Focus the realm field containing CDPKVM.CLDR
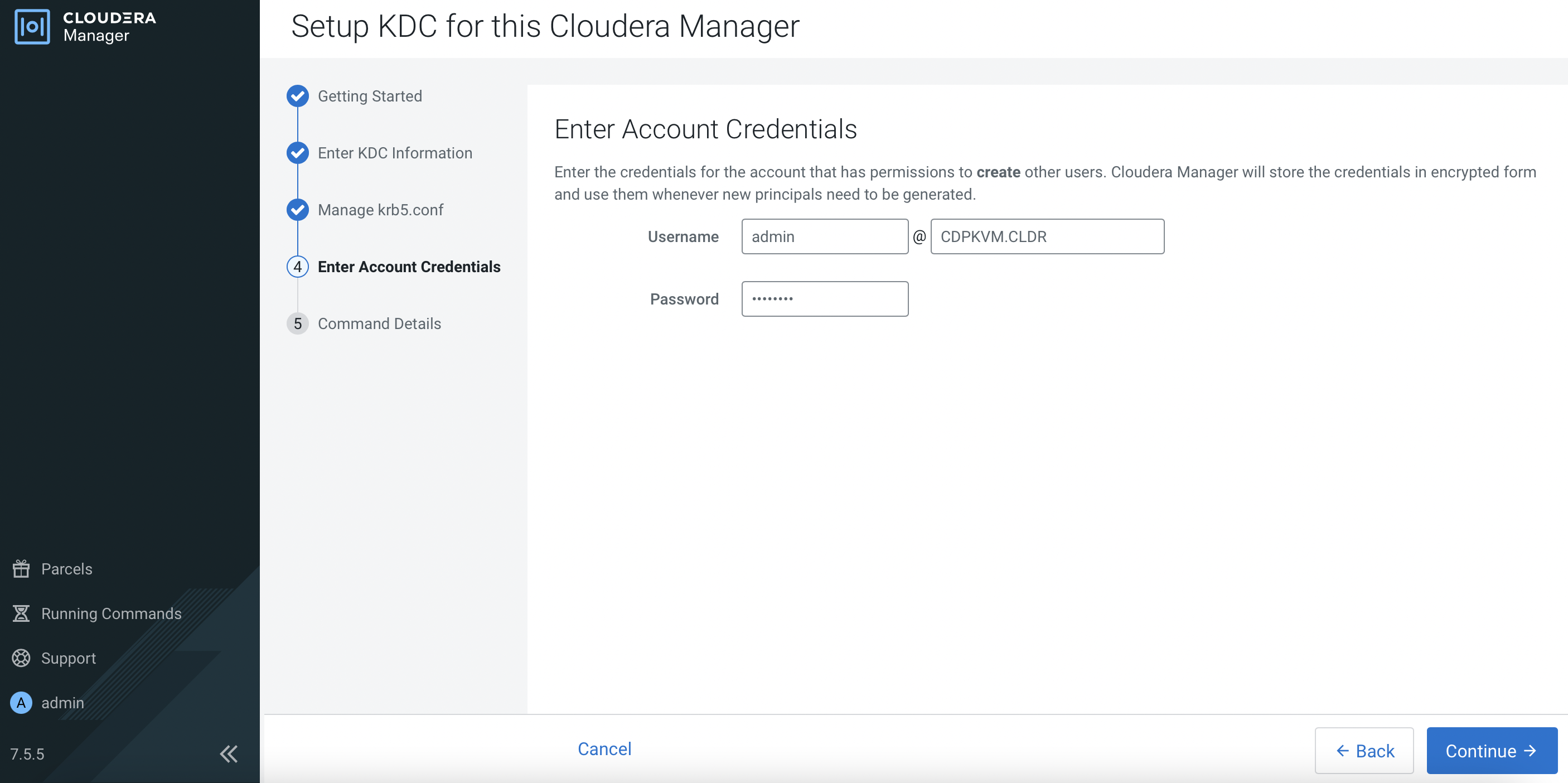Viewport: 1568px width, 783px height. click(x=1047, y=237)
